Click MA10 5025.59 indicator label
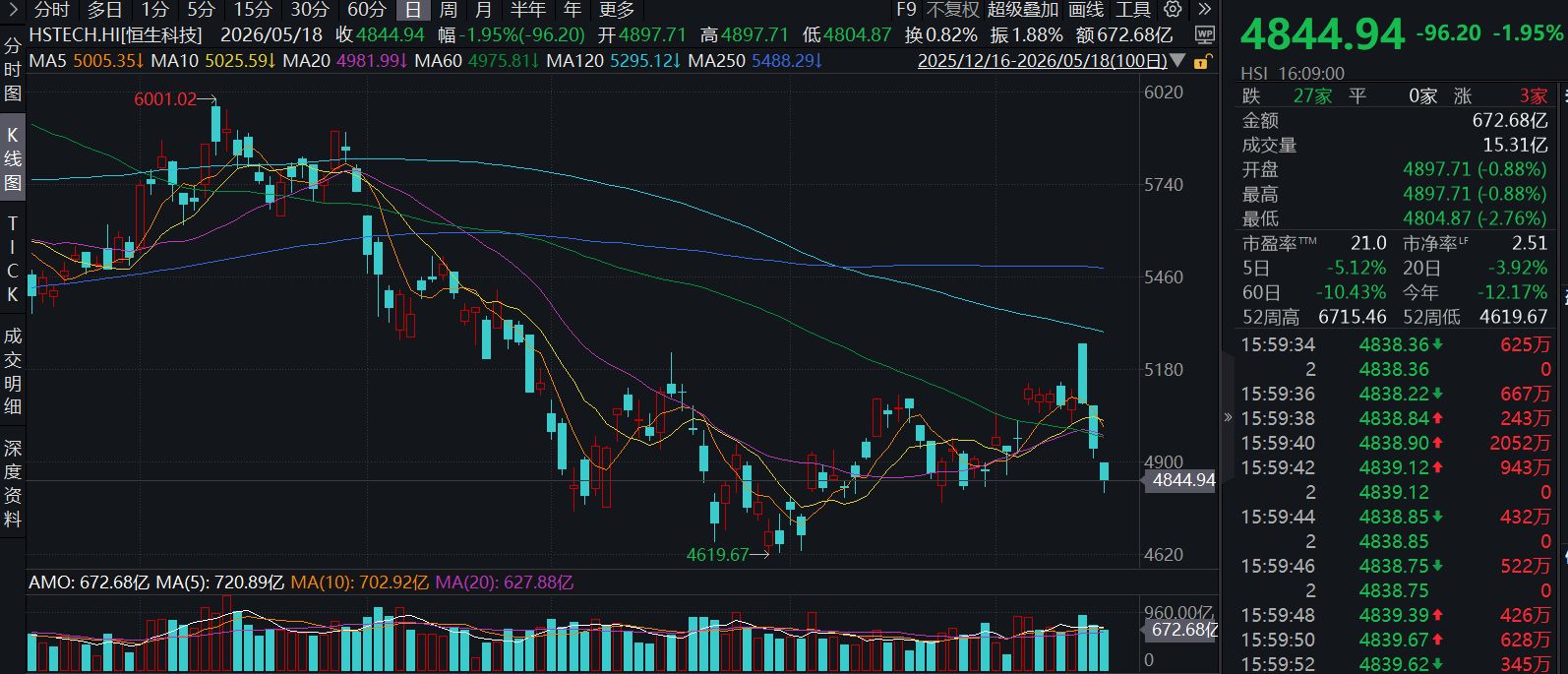This screenshot has width=1568, height=674. (213, 61)
